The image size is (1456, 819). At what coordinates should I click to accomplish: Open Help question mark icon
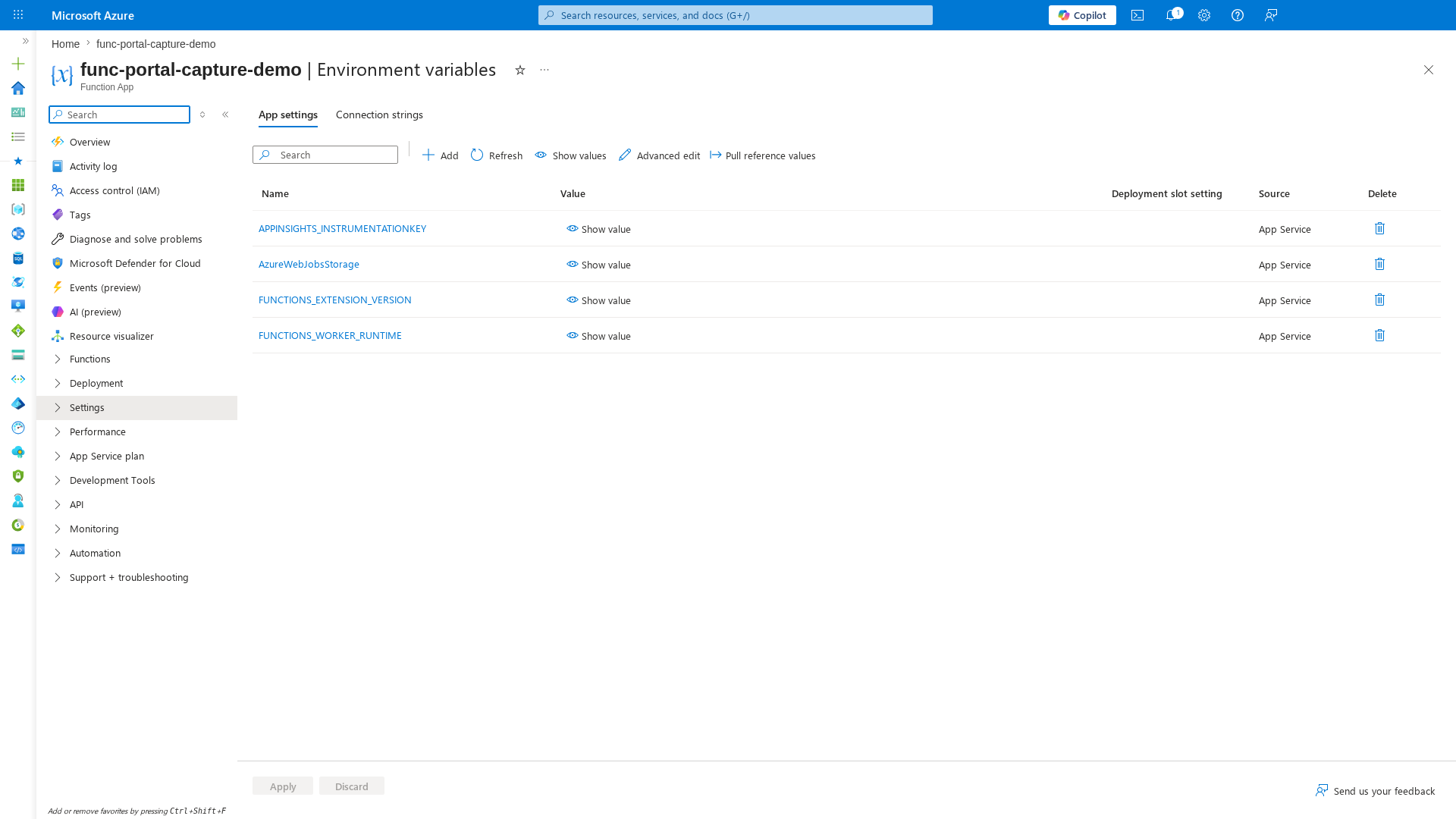pos(1238,15)
